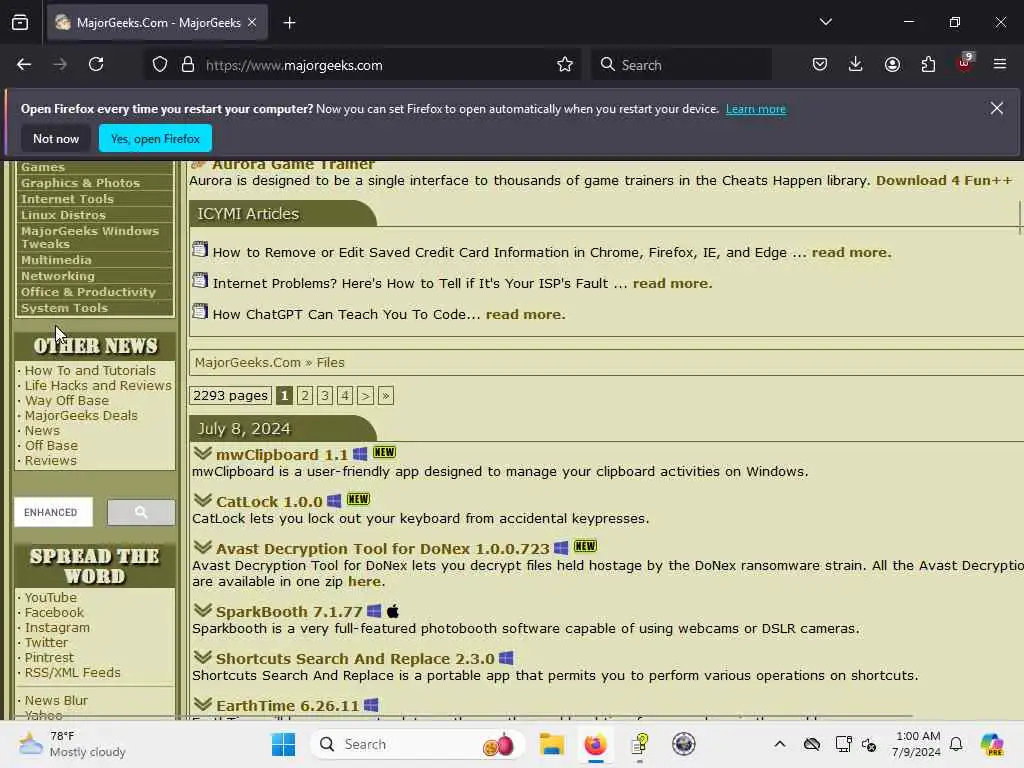The width and height of the screenshot is (1024, 768).
Task: Open the System Tools category
Action: [64, 308]
